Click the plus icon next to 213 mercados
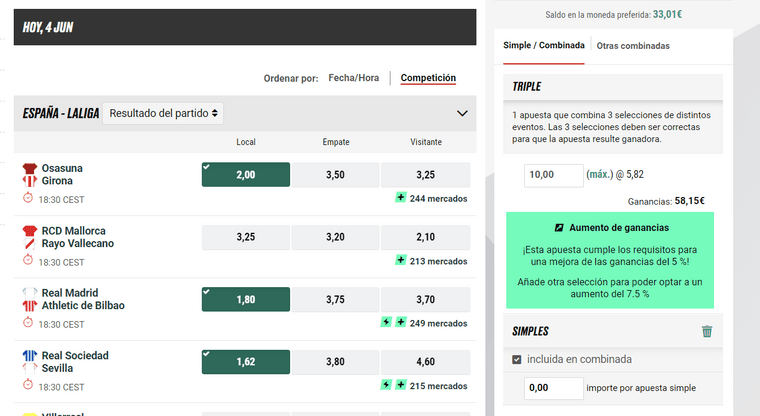The image size is (760, 416). click(x=400, y=260)
